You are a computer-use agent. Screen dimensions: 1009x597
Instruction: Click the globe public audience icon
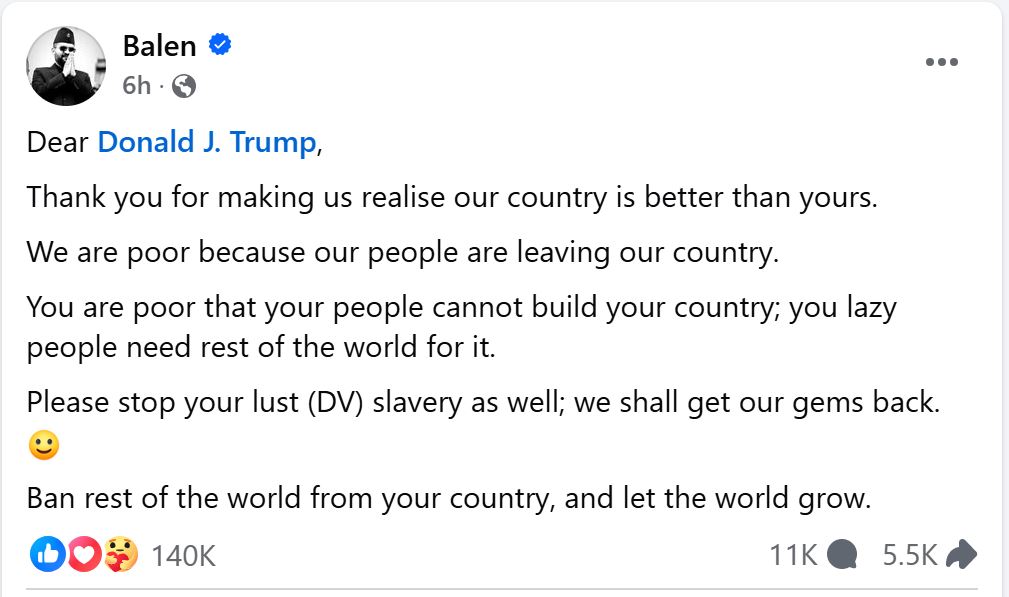pyautogui.click(x=183, y=87)
